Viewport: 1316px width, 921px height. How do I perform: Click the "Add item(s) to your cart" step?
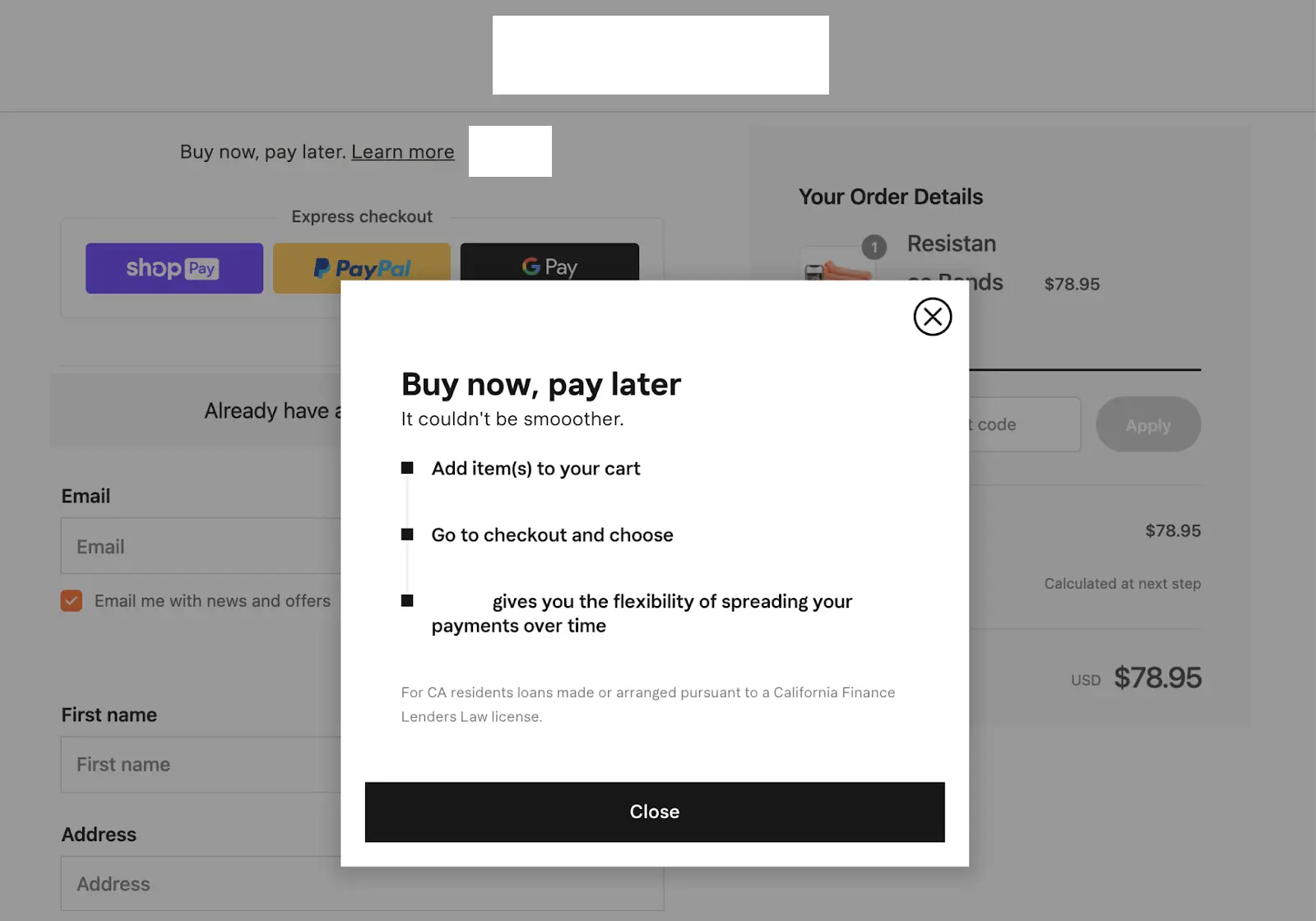pyautogui.click(x=535, y=469)
